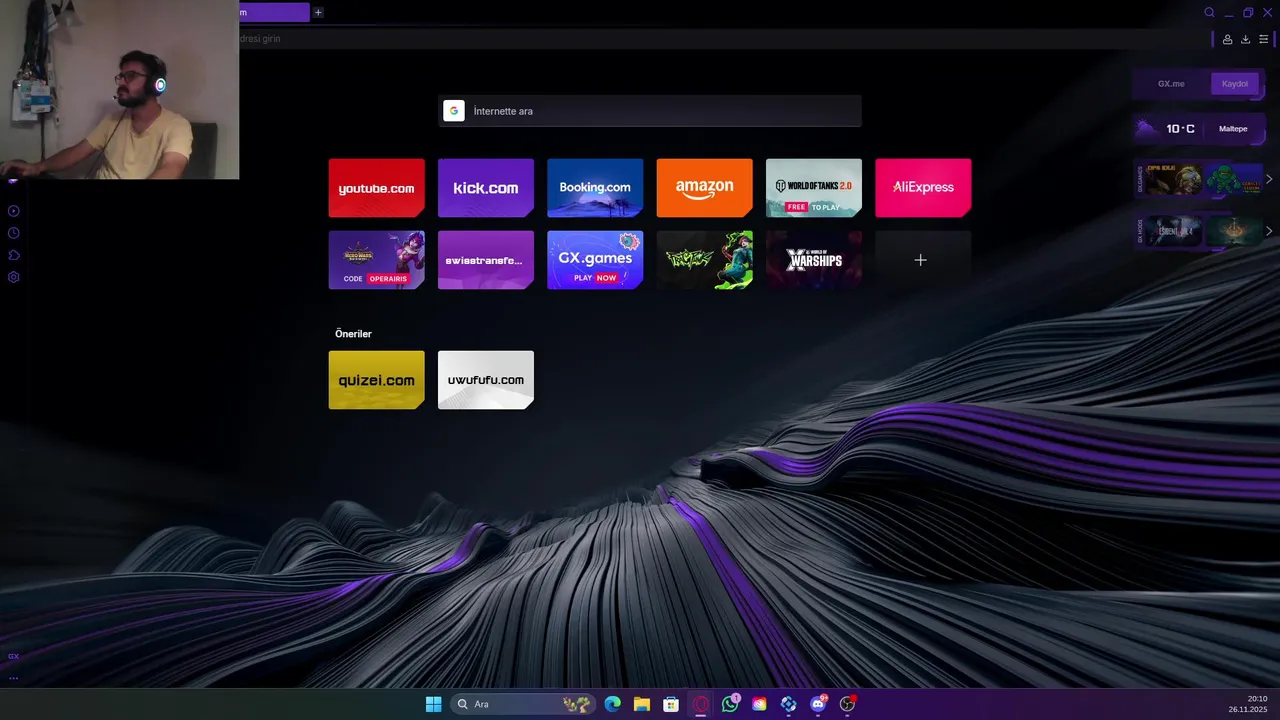The width and height of the screenshot is (1280, 720).
Task: Open the GX.games Play Now tile
Action: click(x=595, y=260)
